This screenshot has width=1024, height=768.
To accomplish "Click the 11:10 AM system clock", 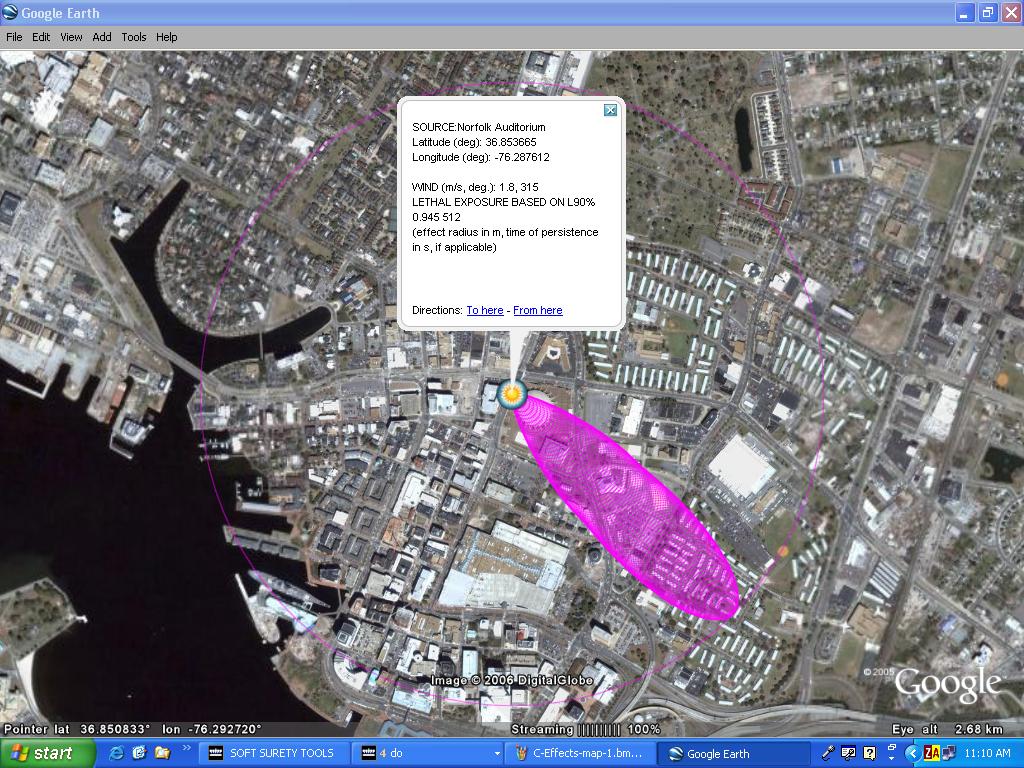I will (987, 753).
